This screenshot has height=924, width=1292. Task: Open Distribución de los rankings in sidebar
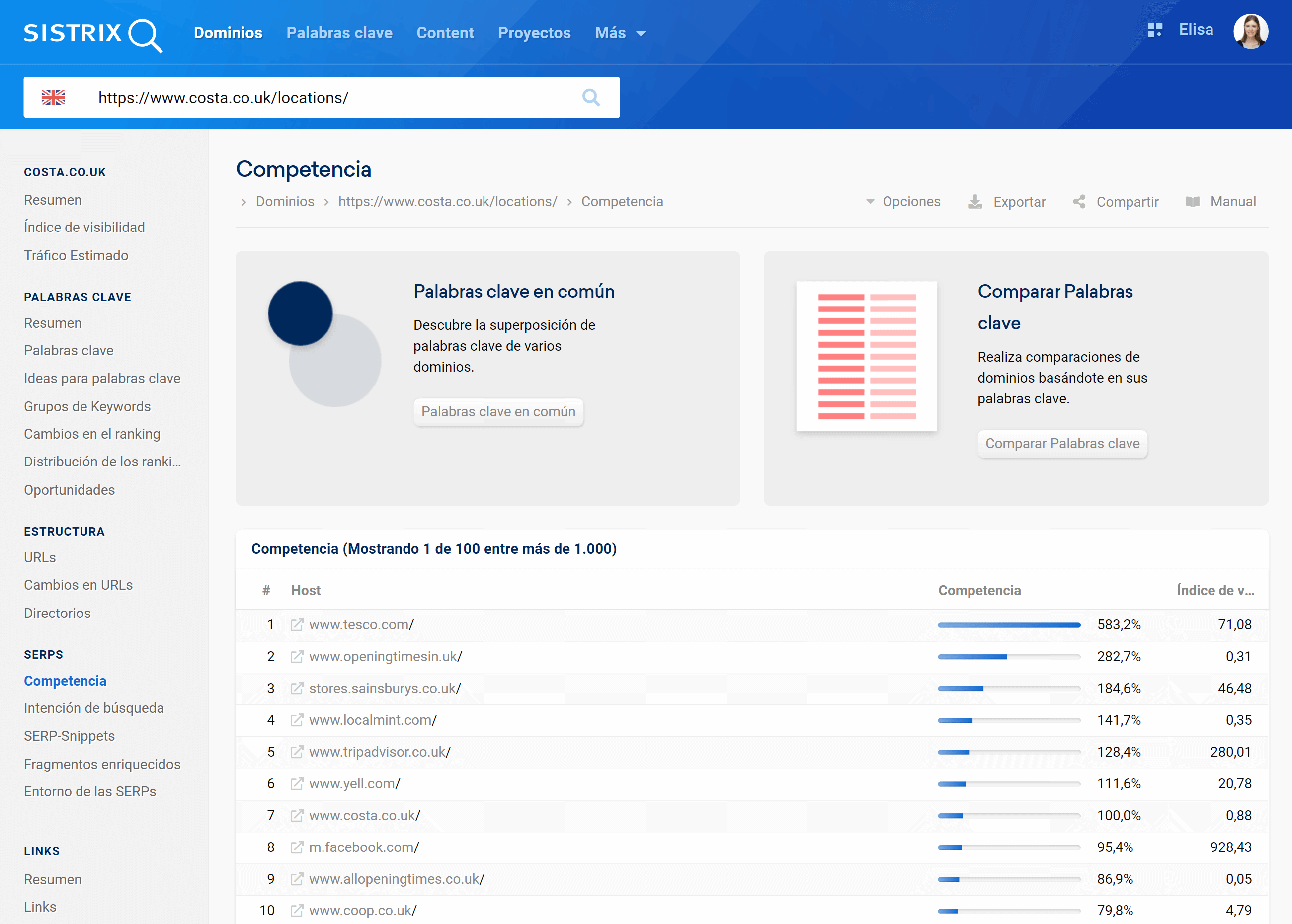click(102, 462)
